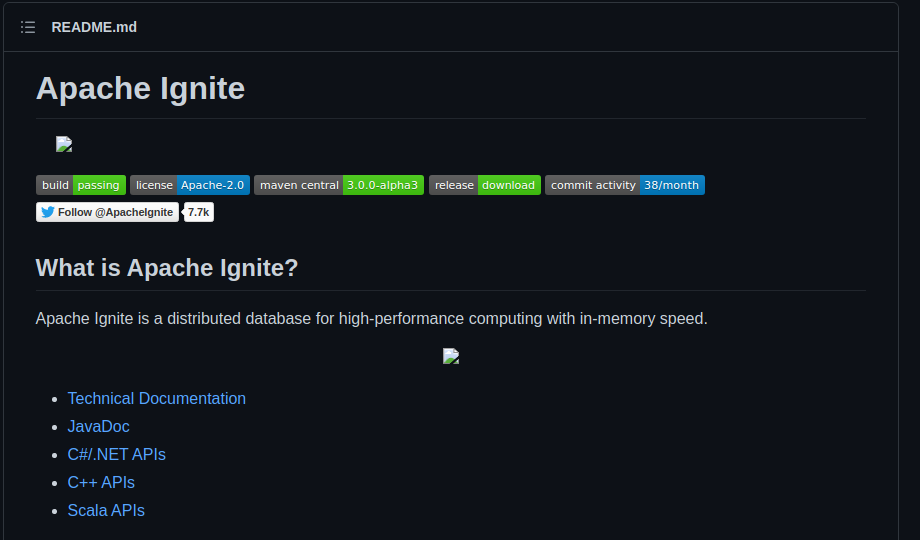Image resolution: width=920 pixels, height=540 pixels.
Task: Open the Scala APIs link
Action: tap(106, 511)
